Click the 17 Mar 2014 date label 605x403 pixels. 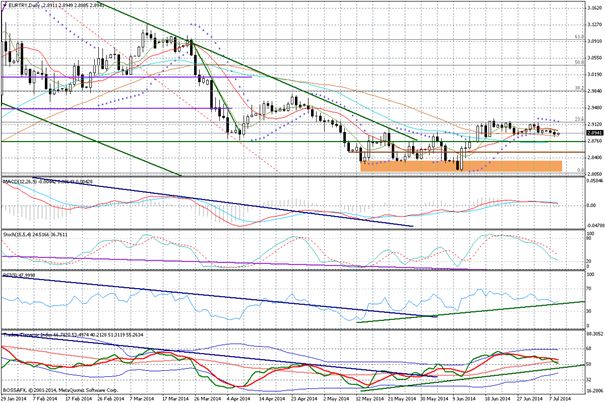(x=177, y=398)
